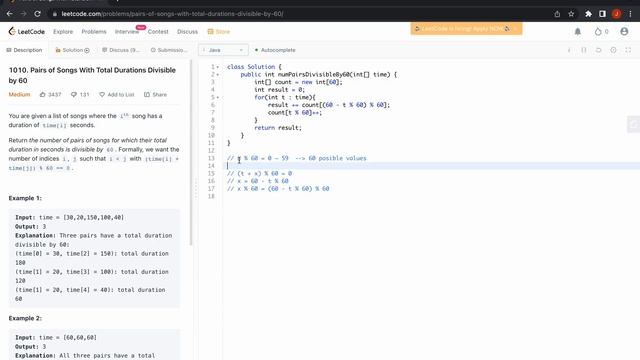Go back with the browser back arrow
Image resolution: width=640 pixels, height=360 pixels.
(x=9, y=14)
